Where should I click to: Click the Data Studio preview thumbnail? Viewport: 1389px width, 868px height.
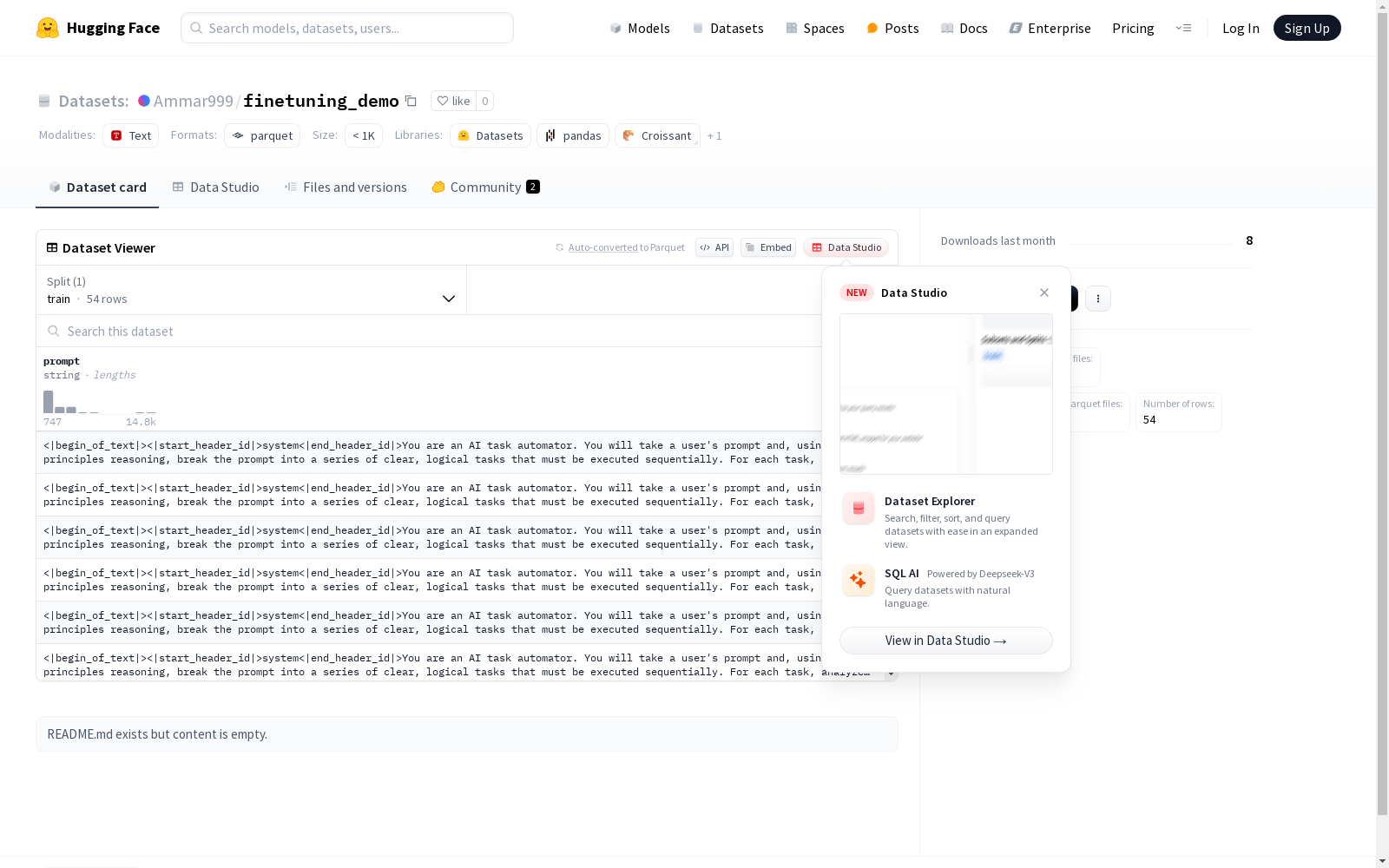(x=946, y=394)
